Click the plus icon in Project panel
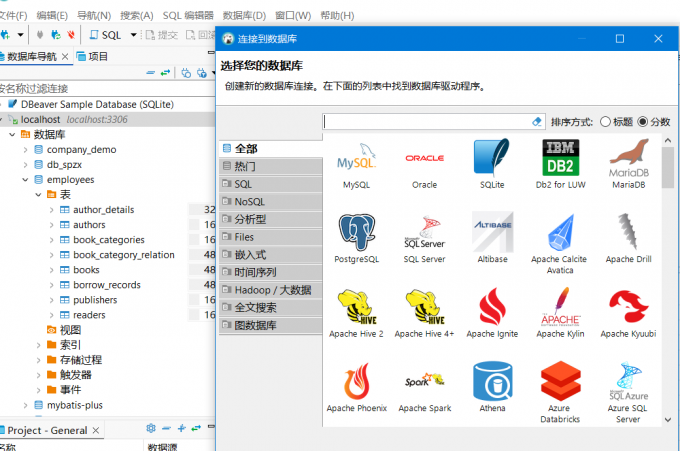 181,428
